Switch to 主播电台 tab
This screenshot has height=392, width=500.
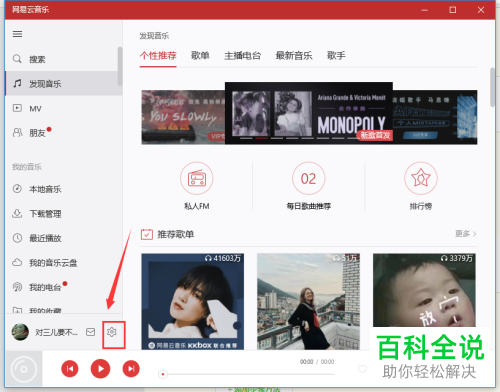pos(242,55)
